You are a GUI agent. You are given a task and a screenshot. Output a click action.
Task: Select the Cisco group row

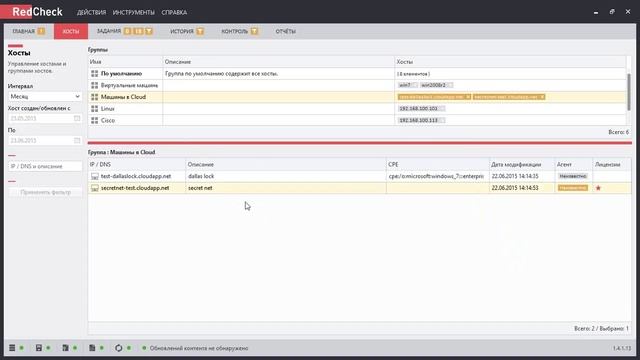pos(357,120)
